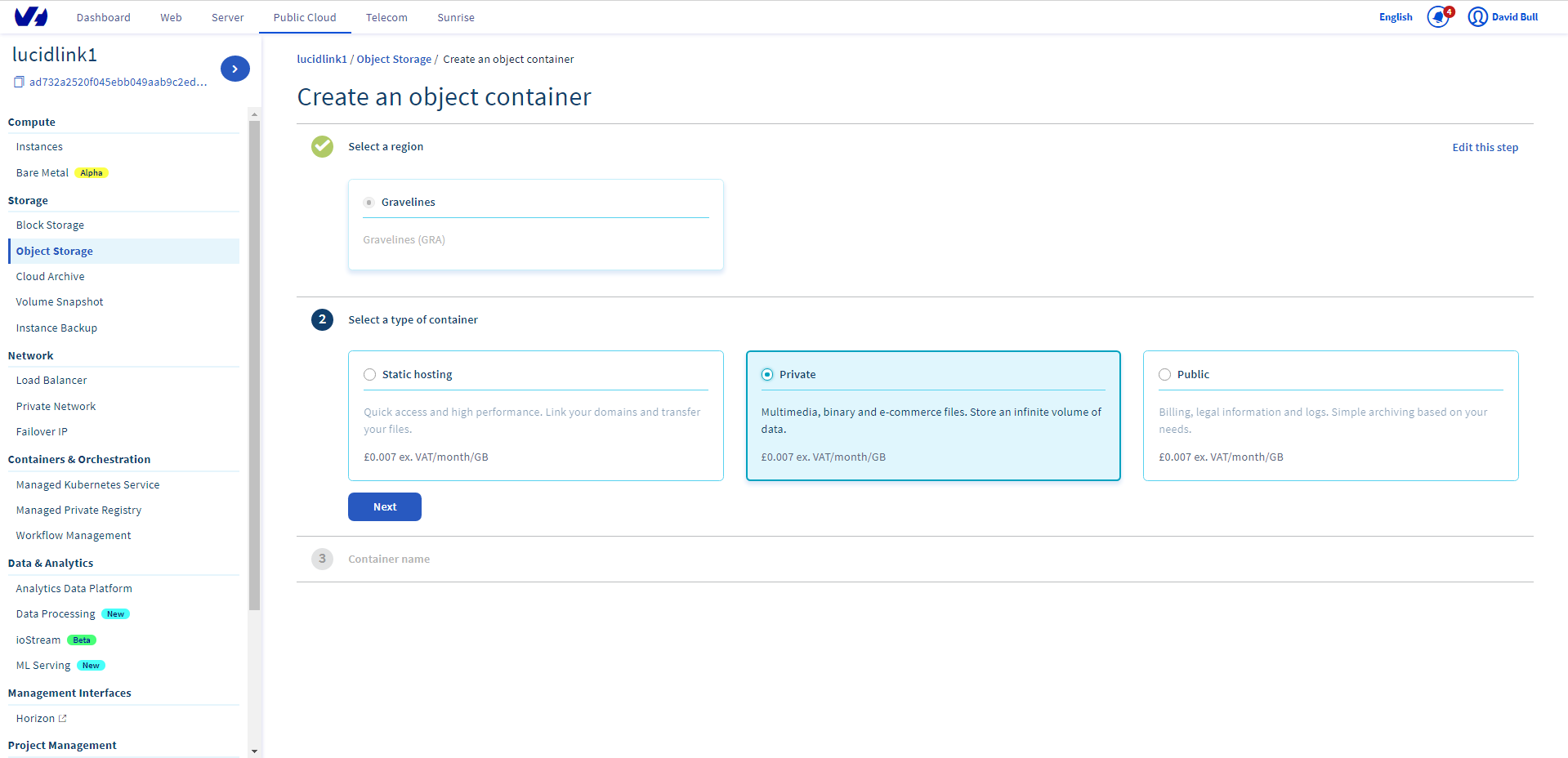Open Managed Kubernetes Service

tap(87, 485)
